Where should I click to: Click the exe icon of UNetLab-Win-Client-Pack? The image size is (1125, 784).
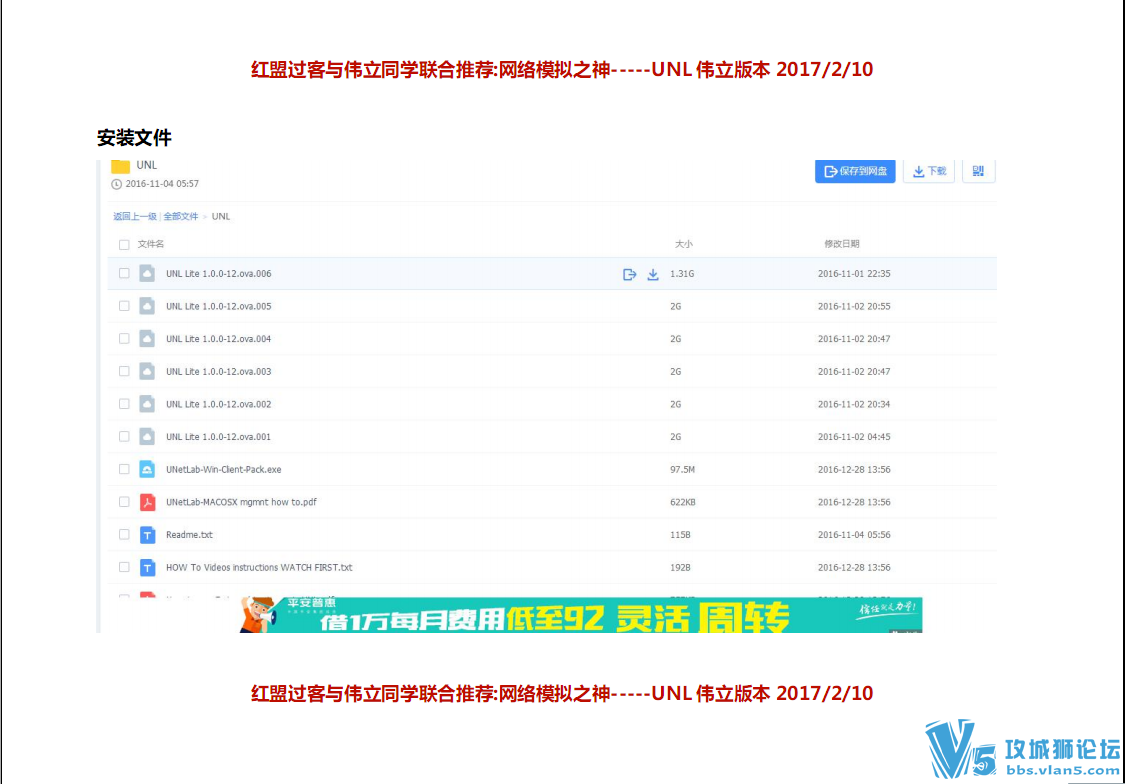(x=147, y=469)
